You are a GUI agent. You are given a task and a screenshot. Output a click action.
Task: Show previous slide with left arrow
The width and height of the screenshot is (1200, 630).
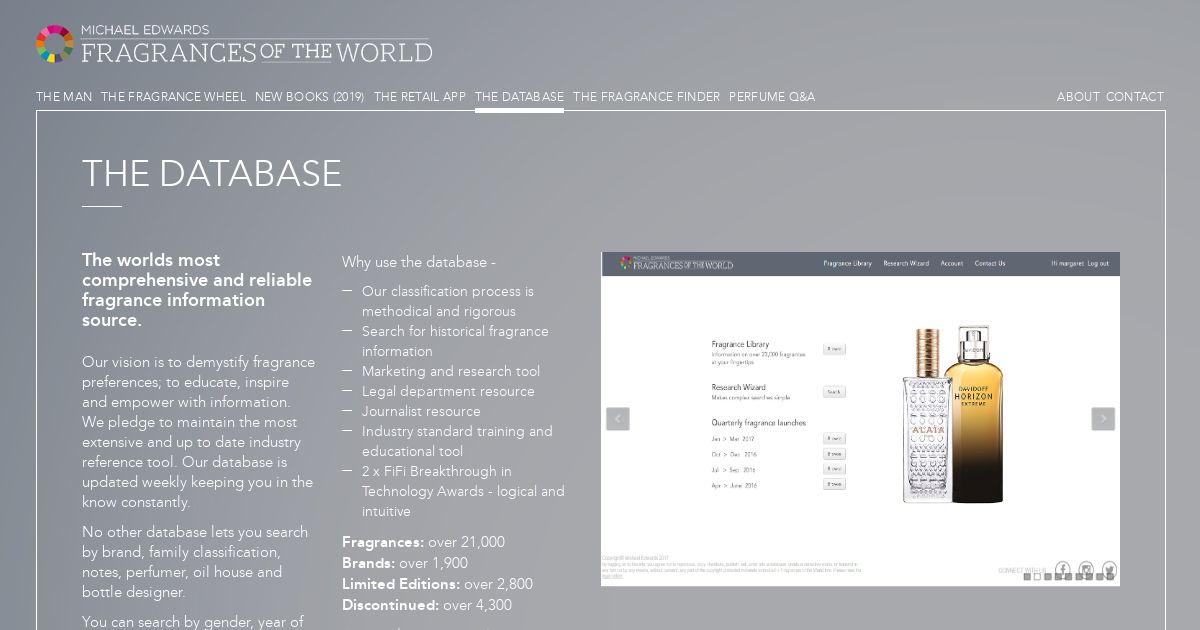[618, 419]
